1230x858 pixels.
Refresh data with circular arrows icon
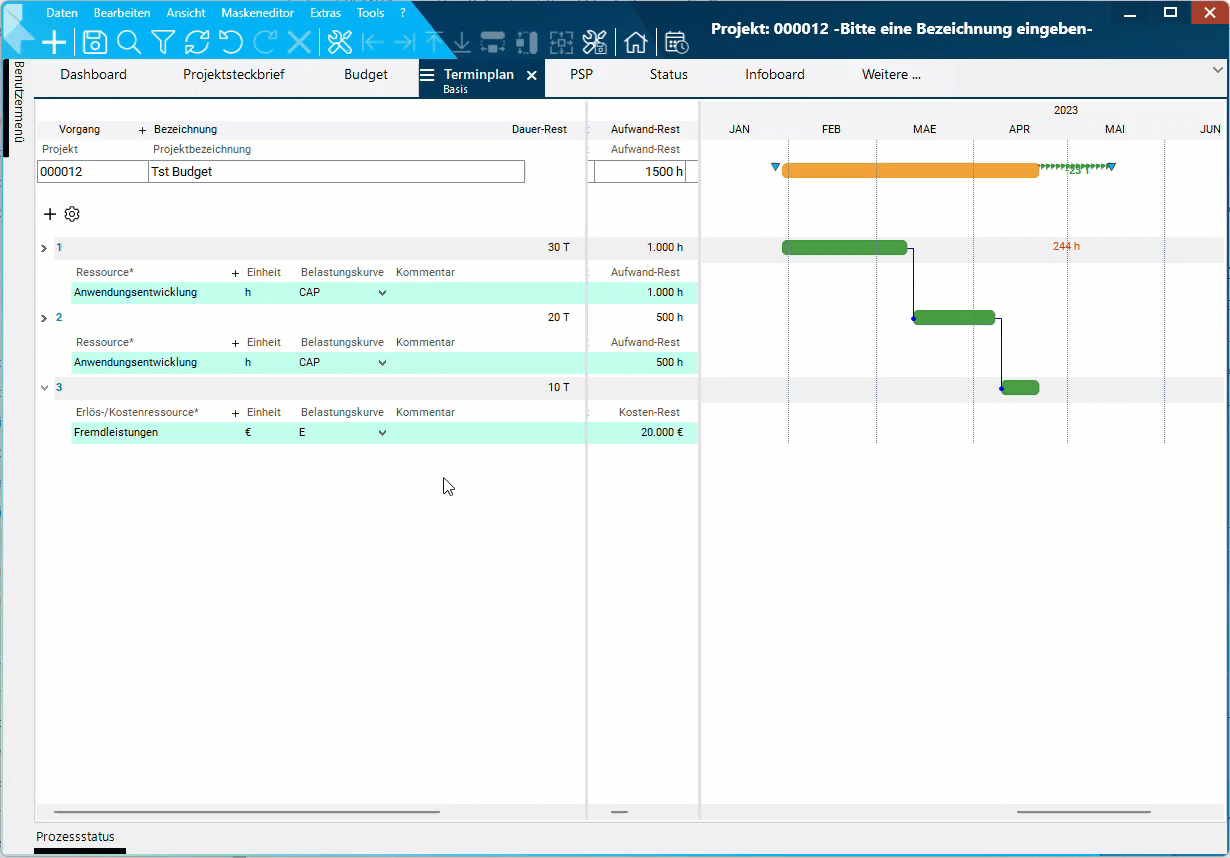point(197,42)
